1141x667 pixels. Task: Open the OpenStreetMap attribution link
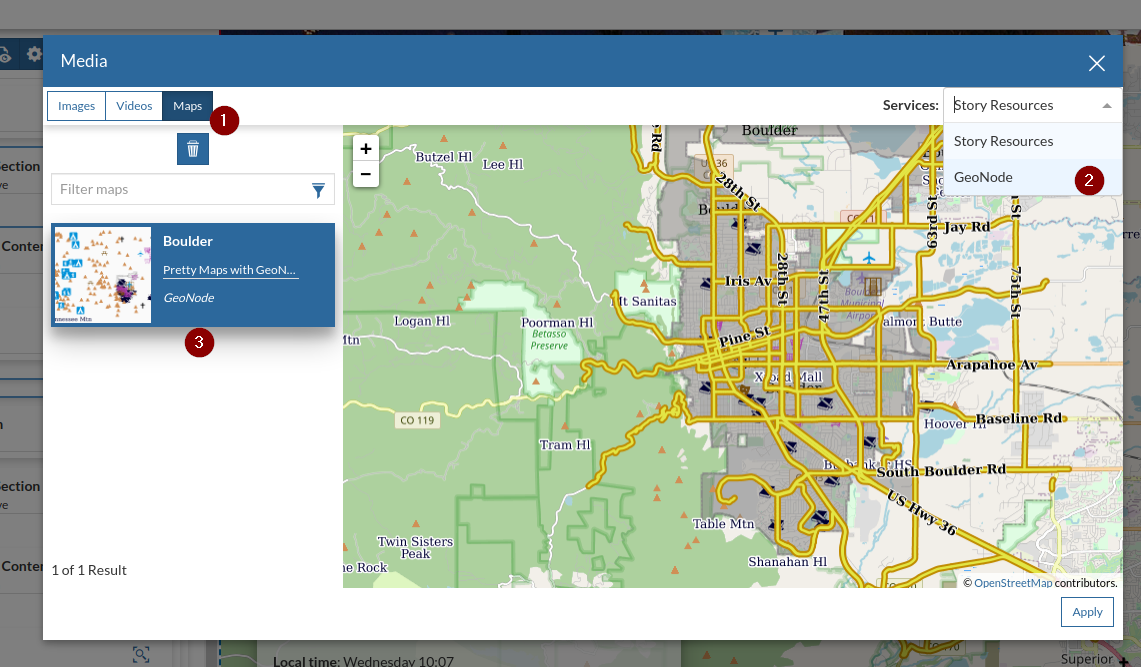1013,583
